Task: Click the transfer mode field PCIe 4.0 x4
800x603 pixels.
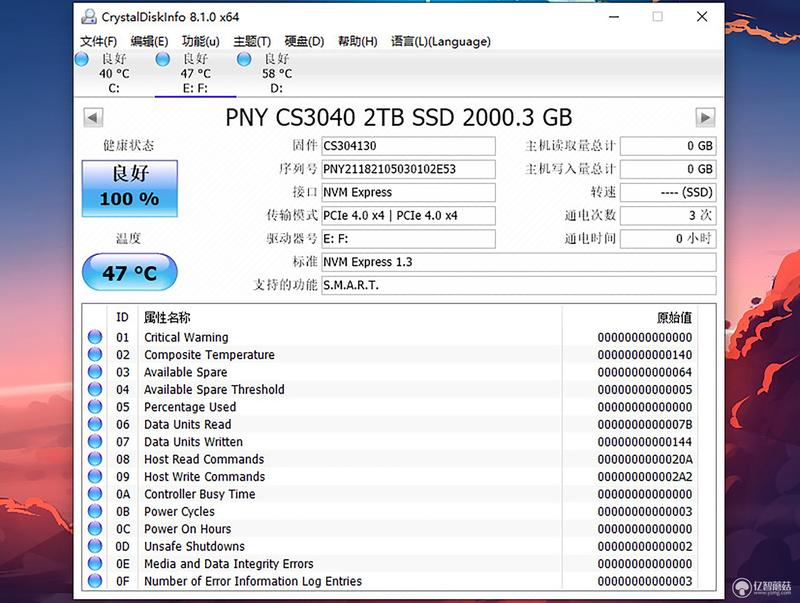Action: point(408,216)
